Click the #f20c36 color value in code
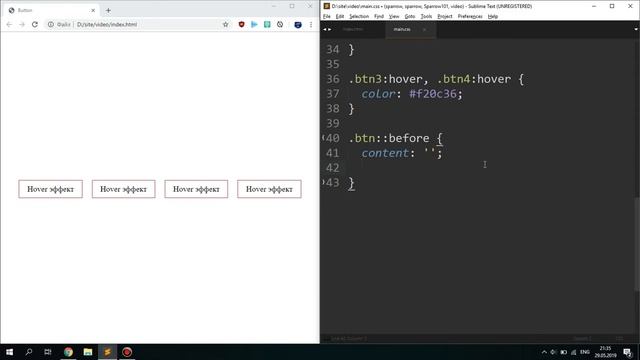The width and height of the screenshot is (640, 360). tap(433, 94)
